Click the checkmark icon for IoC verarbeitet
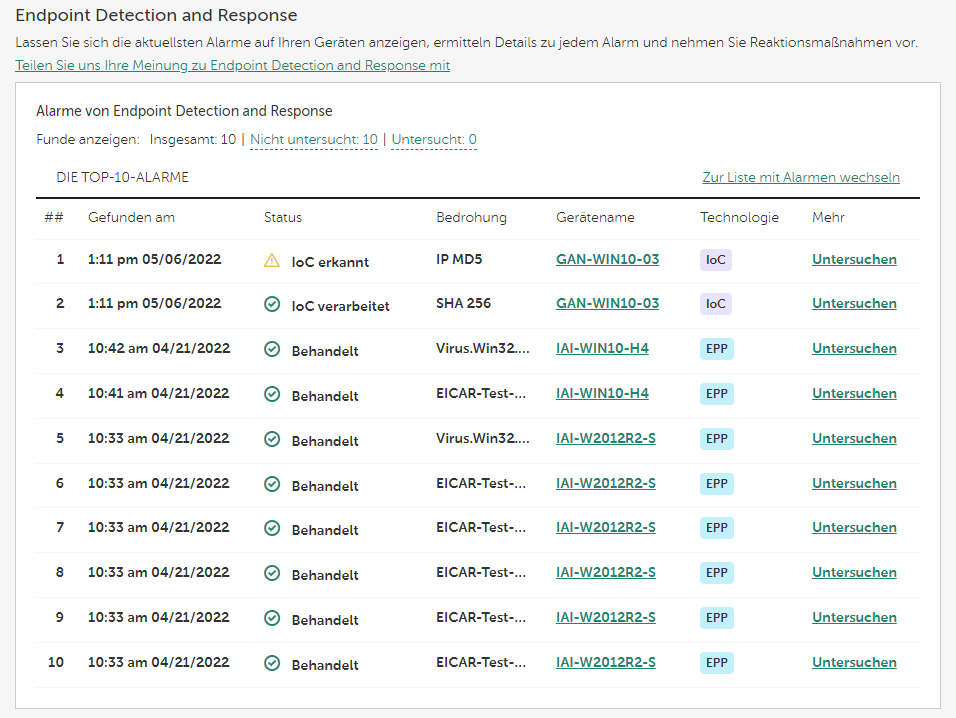This screenshot has height=718, width=956. pyautogui.click(x=272, y=303)
